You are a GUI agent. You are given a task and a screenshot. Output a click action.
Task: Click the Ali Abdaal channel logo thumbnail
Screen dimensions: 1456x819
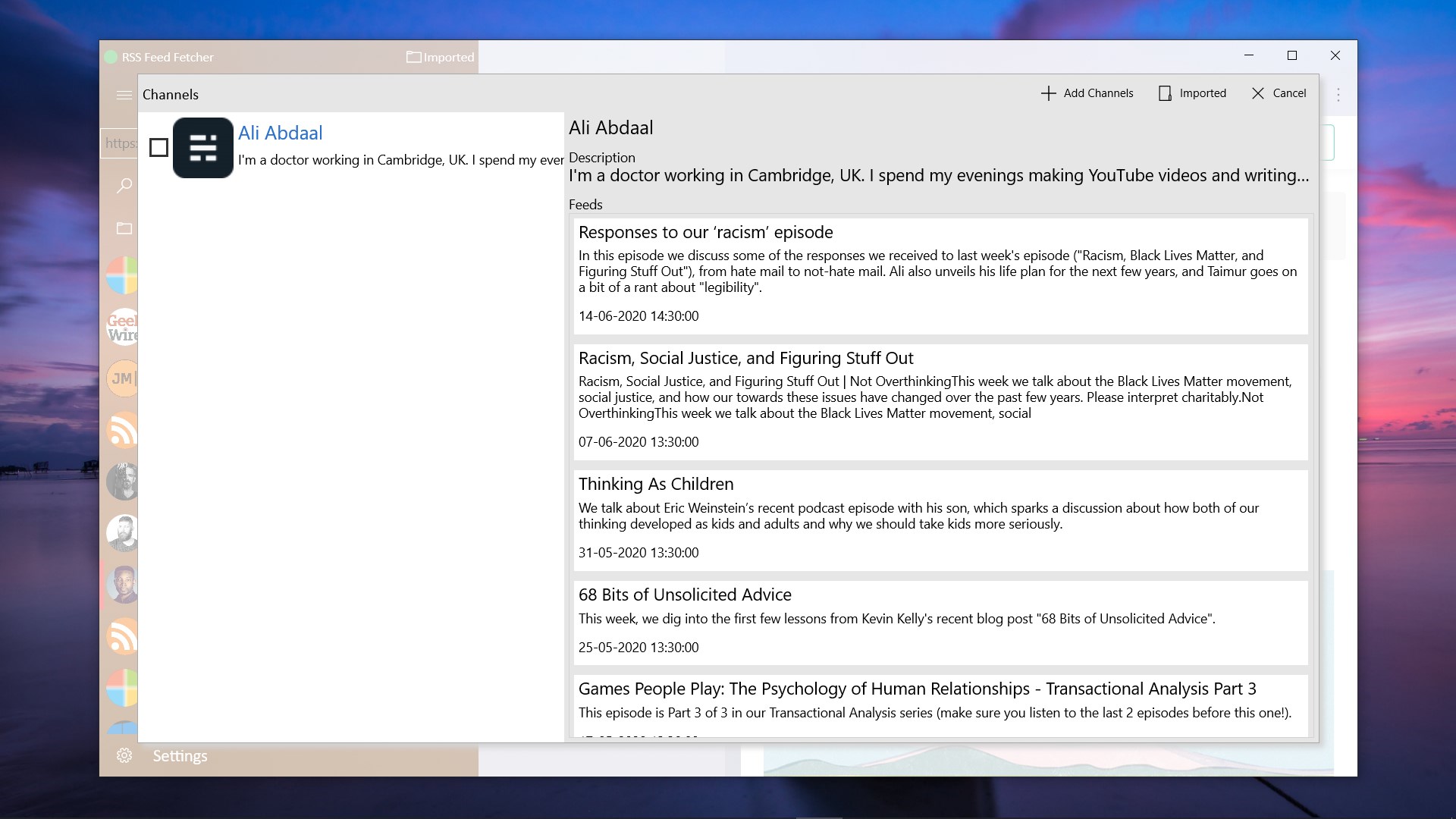[x=202, y=148]
